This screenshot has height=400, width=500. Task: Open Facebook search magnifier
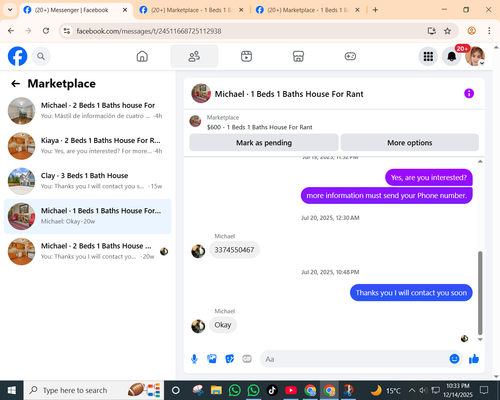click(x=41, y=56)
